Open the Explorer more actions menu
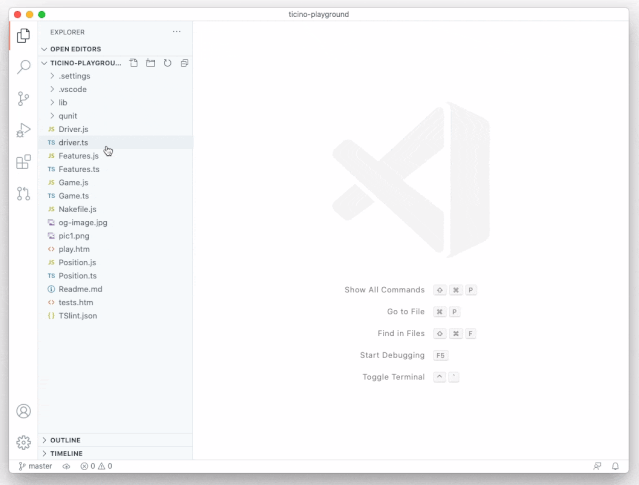Image resolution: width=639 pixels, height=485 pixels. coord(177,32)
